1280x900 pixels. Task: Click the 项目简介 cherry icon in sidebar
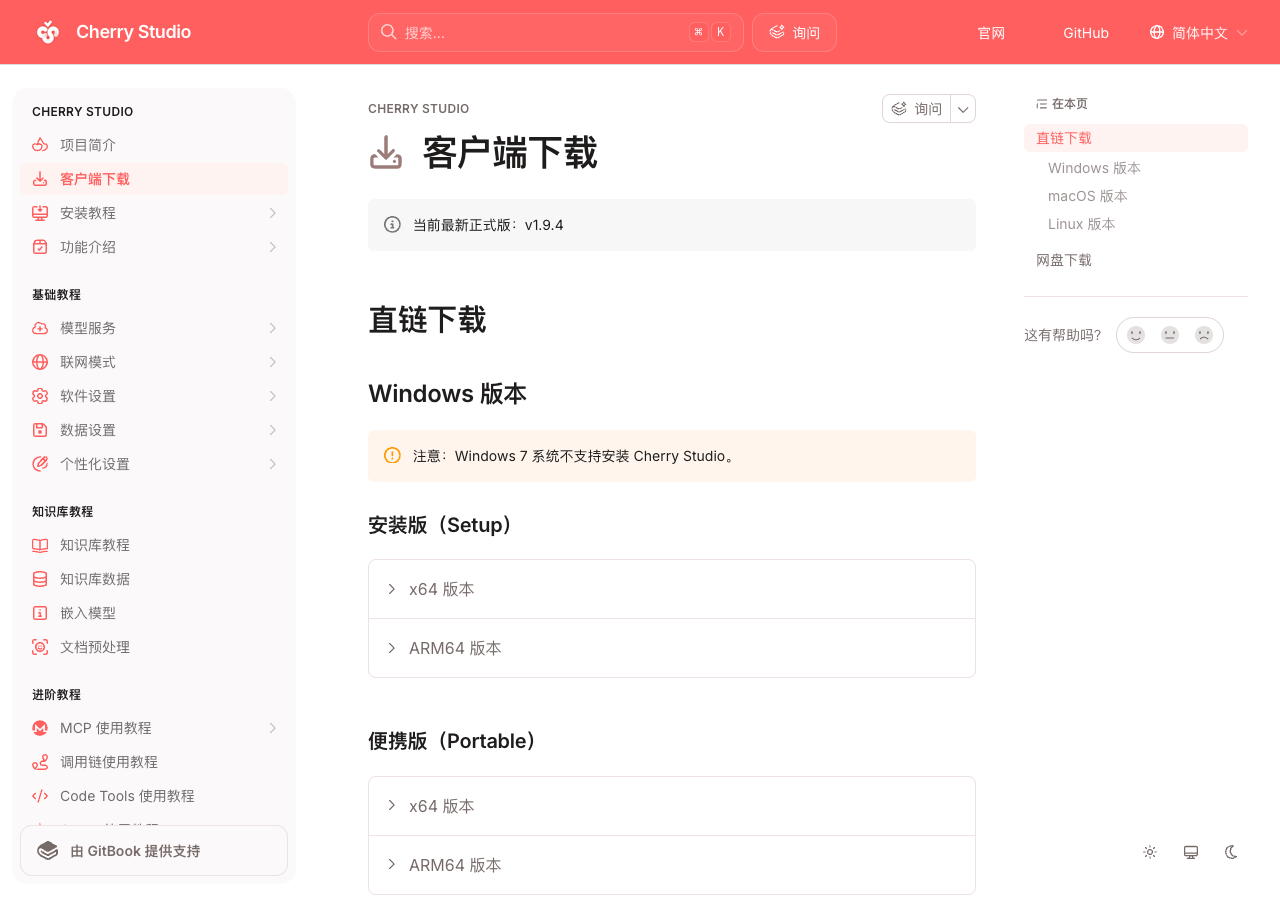point(40,145)
